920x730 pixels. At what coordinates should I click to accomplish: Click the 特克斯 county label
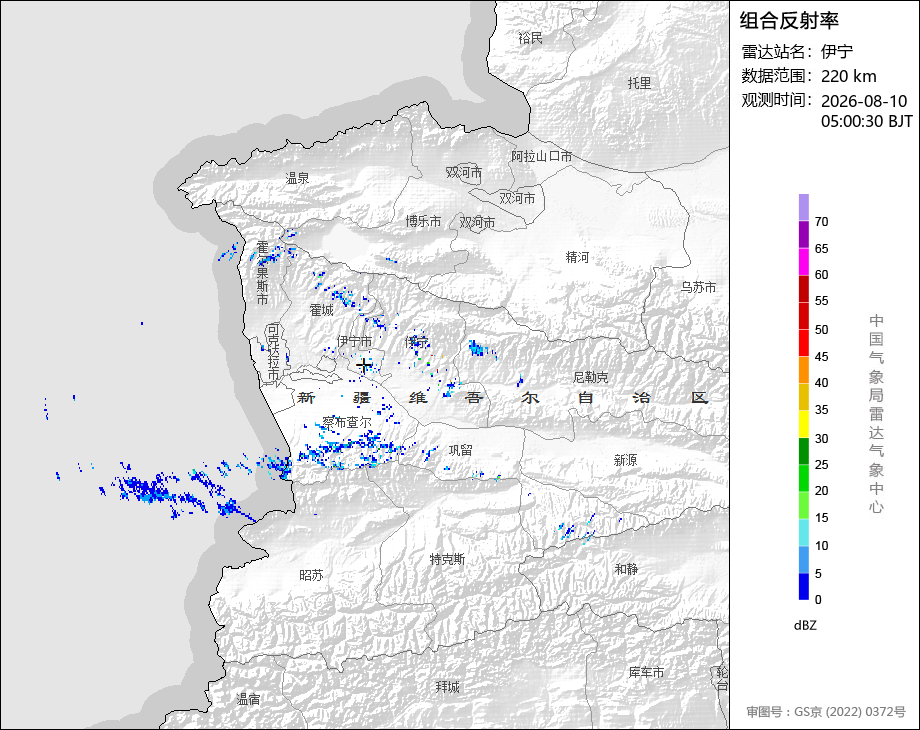(x=447, y=559)
